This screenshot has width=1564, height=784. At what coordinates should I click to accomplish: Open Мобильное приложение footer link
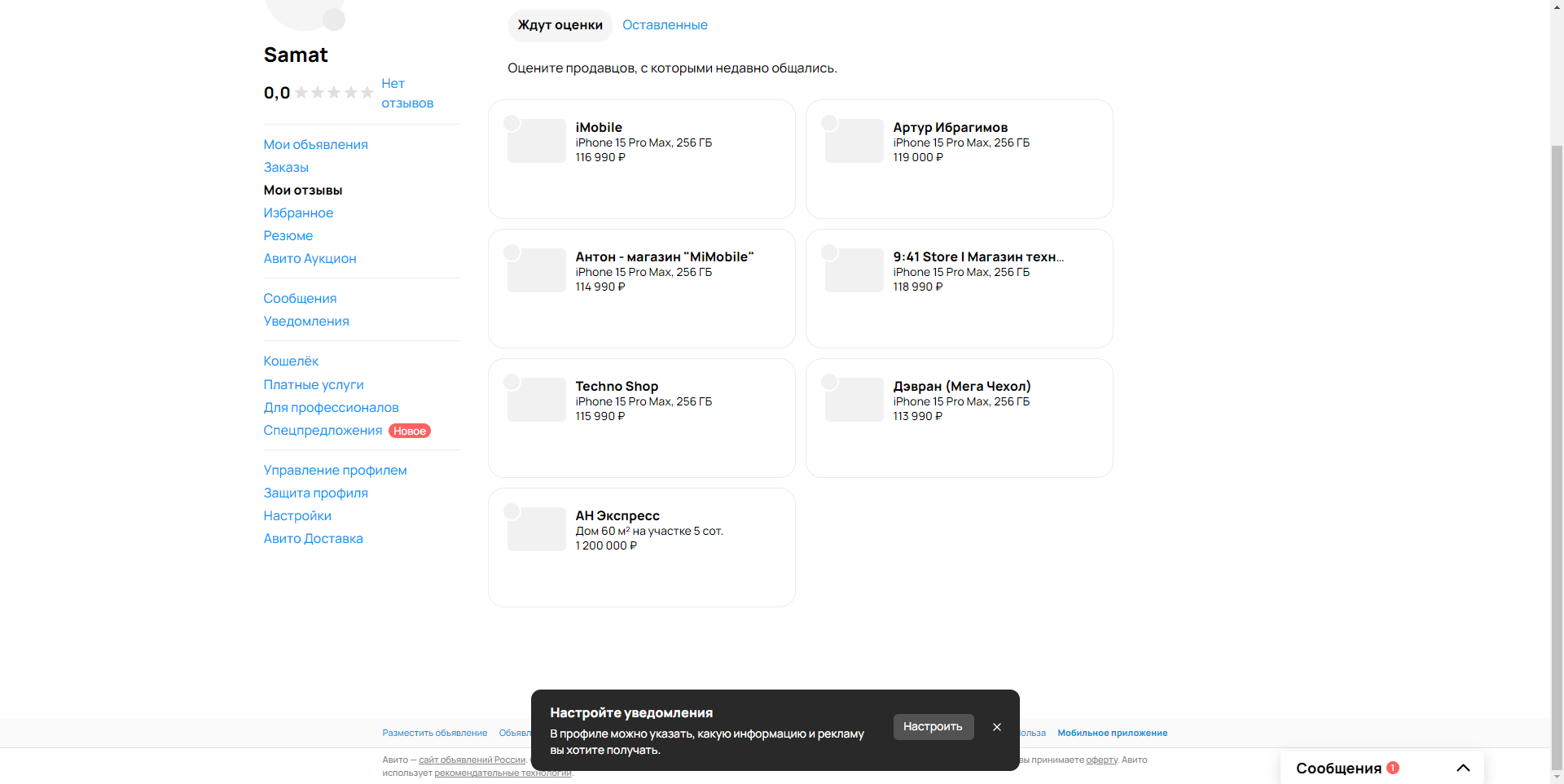point(1113,733)
